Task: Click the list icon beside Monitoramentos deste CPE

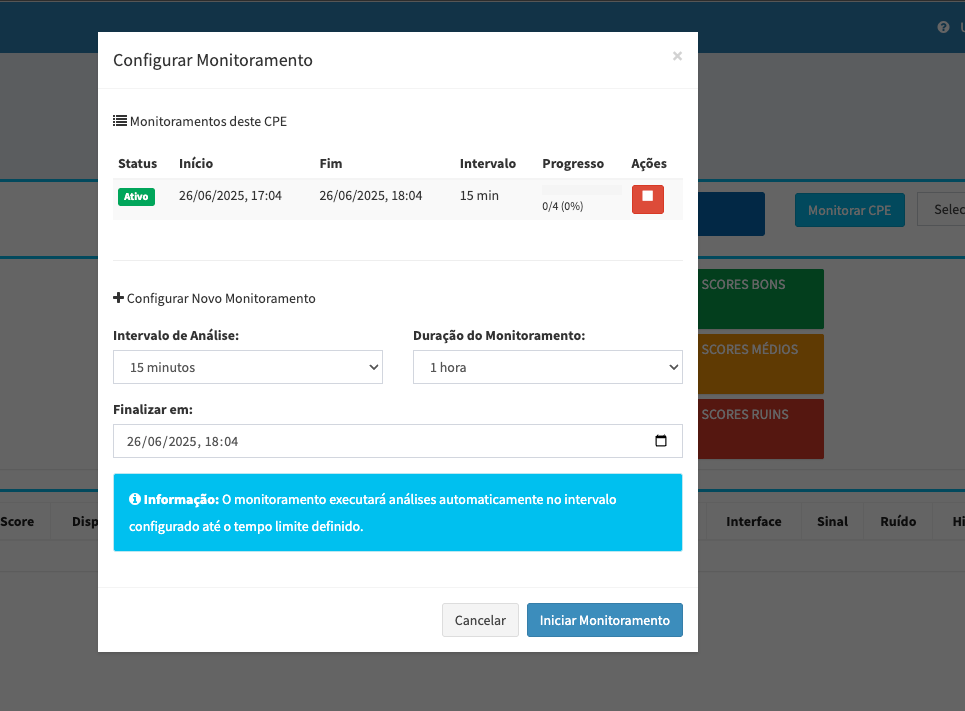Action: (120, 121)
